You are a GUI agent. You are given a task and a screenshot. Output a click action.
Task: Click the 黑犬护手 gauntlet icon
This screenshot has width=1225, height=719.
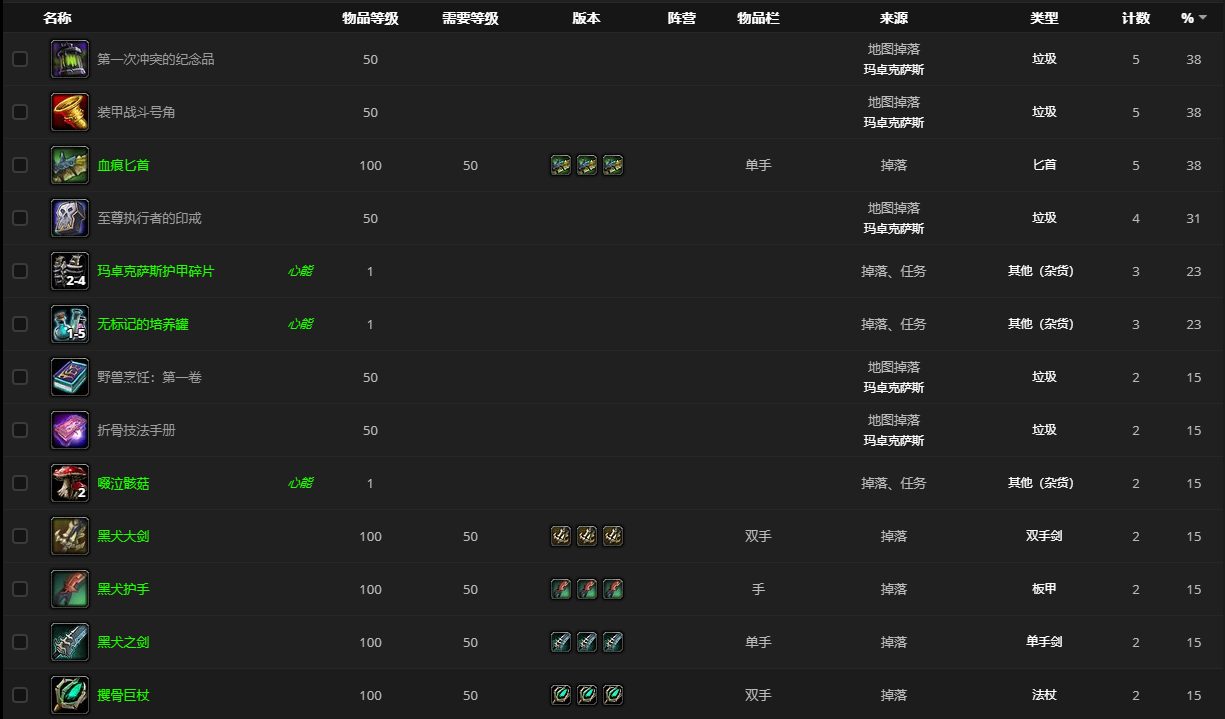pyautogui.click(x=70, y=589)
